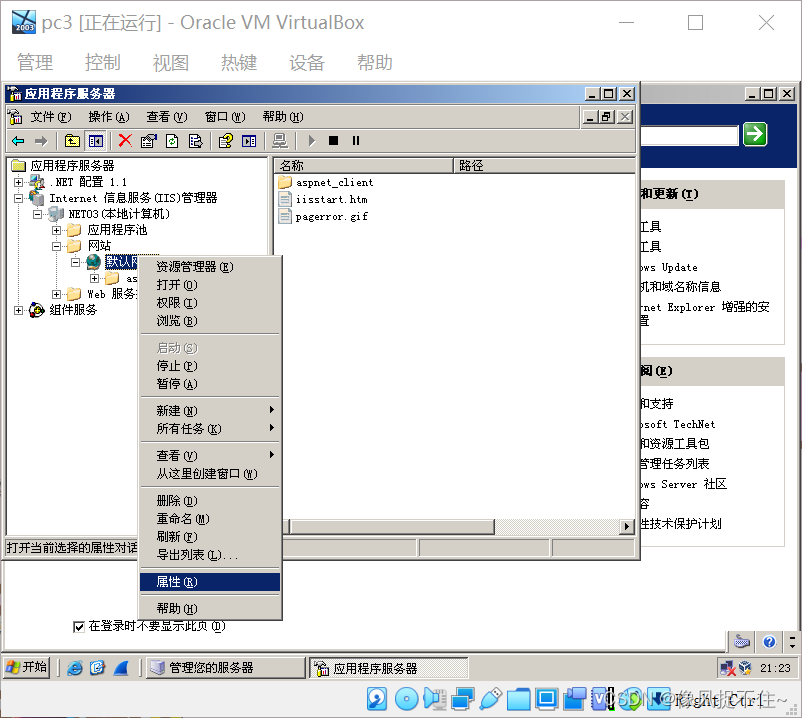Screen dimensions: 802x718
Task: Expand the 组件服务 tree node
Action: click(x=18, y=310)
